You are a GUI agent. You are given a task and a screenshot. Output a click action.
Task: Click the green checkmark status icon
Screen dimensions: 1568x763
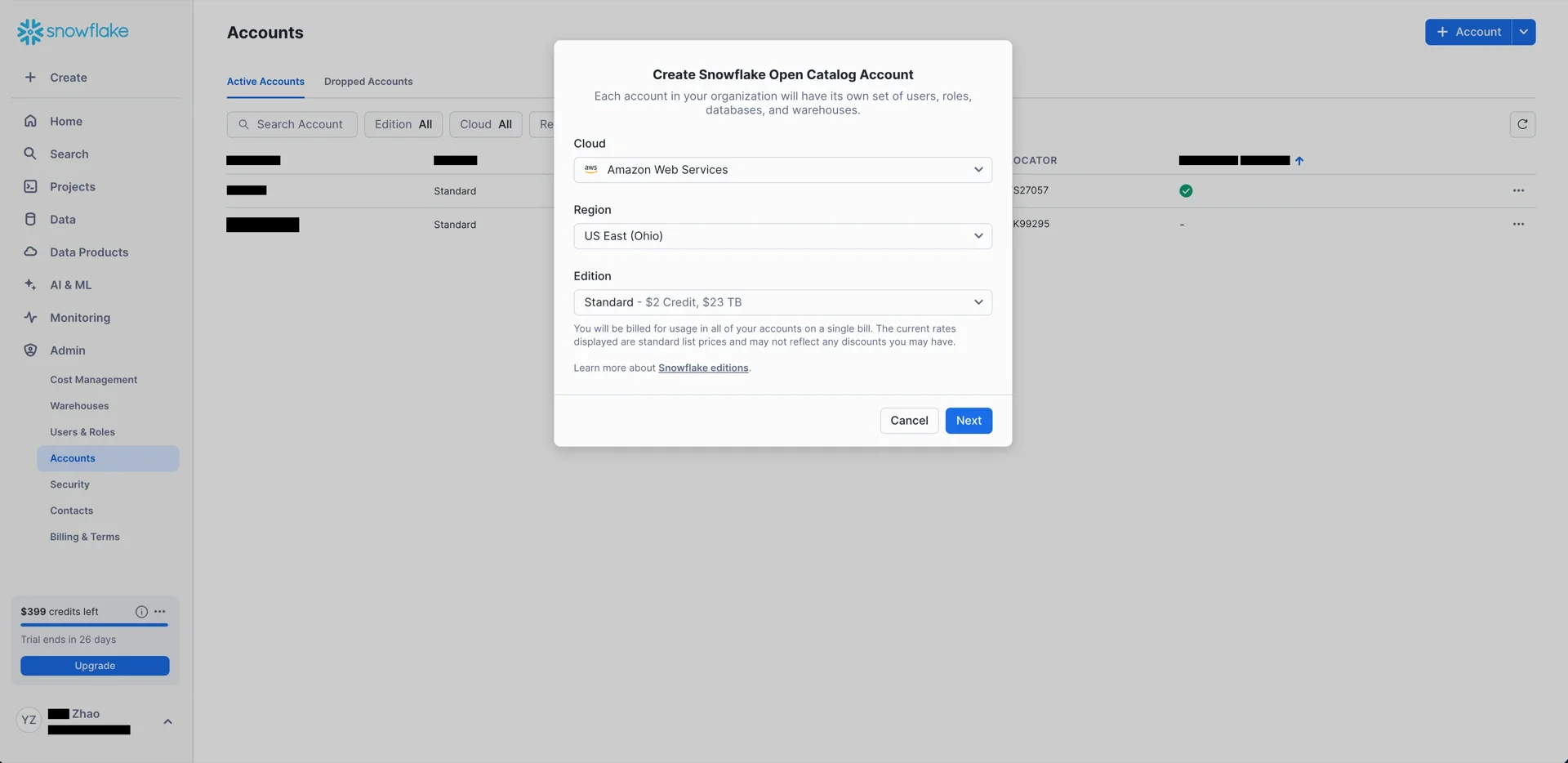pos(1186,191)
